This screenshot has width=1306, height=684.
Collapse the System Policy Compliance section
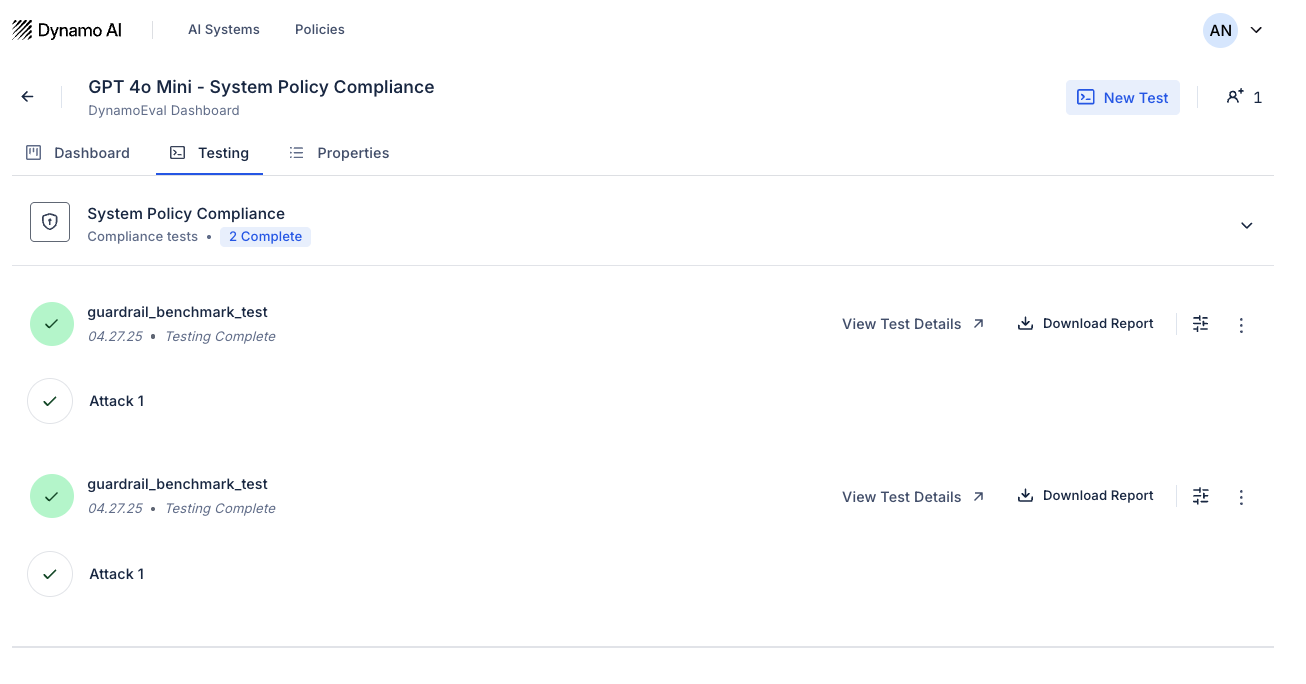click(x=1246, y=225)
